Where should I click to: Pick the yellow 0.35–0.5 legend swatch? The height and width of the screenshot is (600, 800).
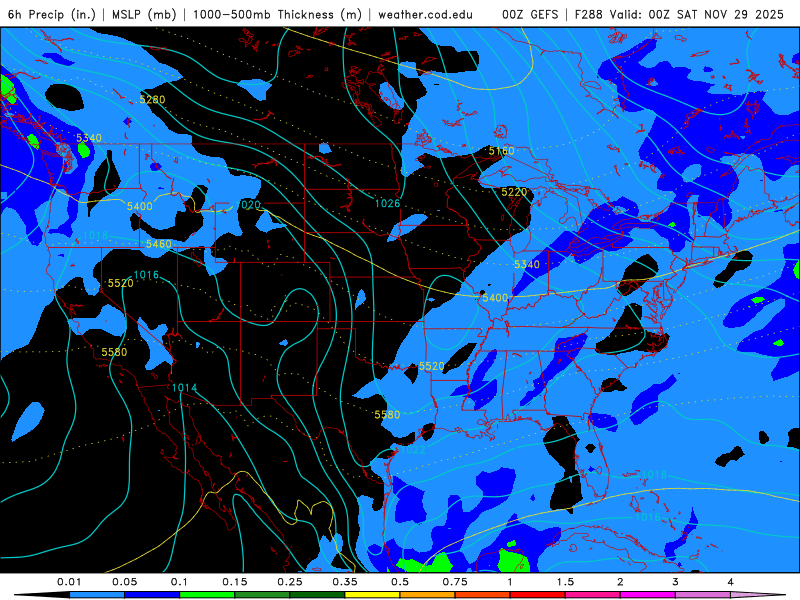pyautogui.click(x=372, y=595)
